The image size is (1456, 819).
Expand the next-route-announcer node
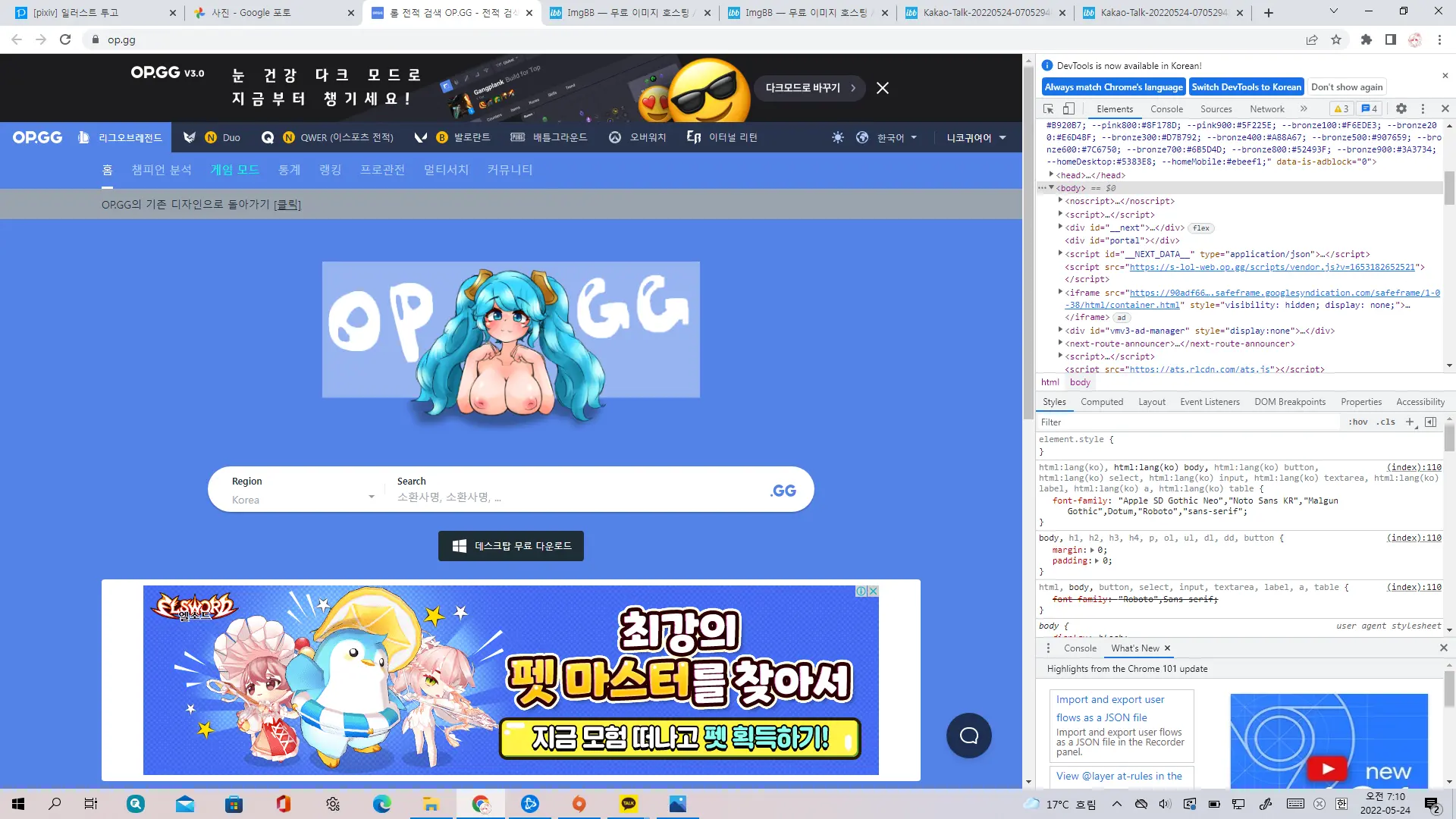coord(1060,344)
